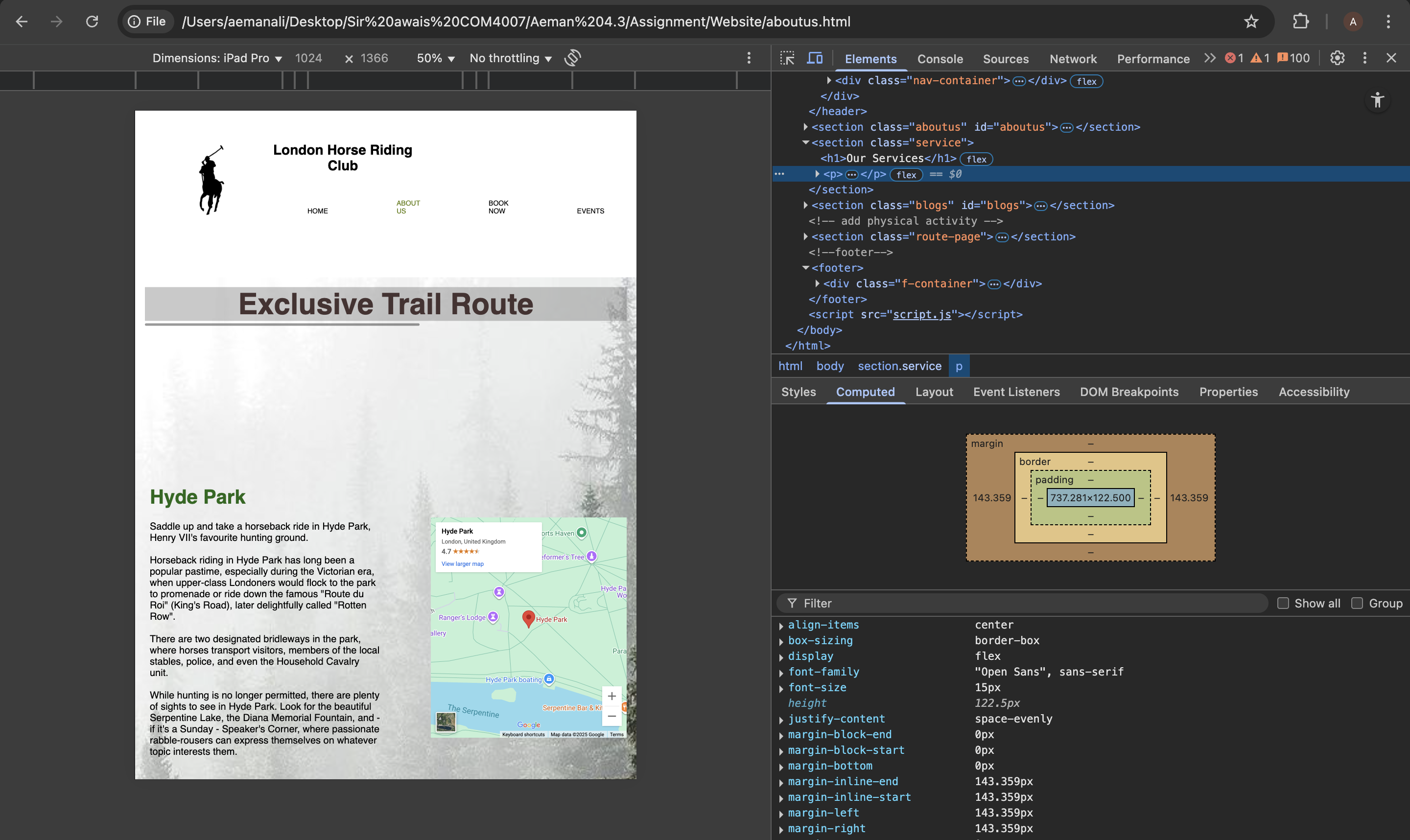Click the rotate screen orientation icon

tap(572, 58)
